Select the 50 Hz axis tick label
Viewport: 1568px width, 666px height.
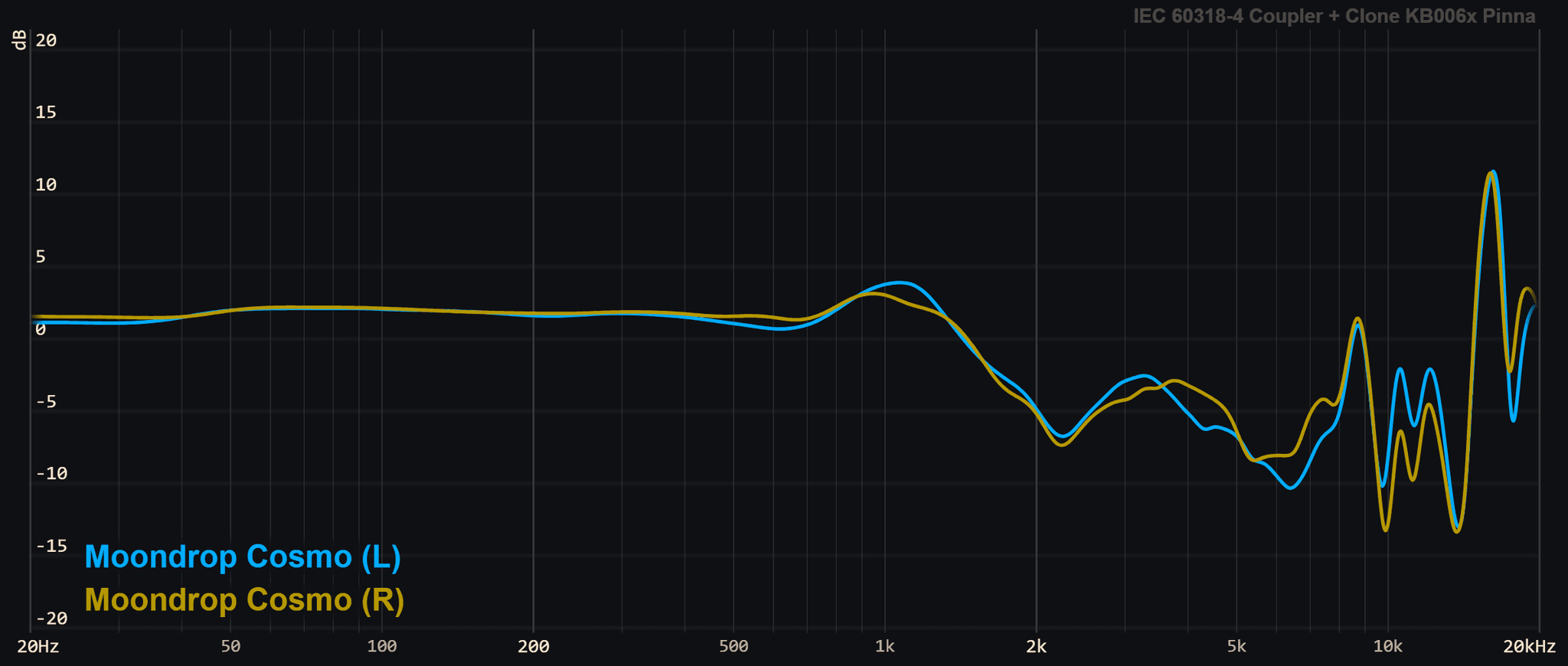(230, 647)
